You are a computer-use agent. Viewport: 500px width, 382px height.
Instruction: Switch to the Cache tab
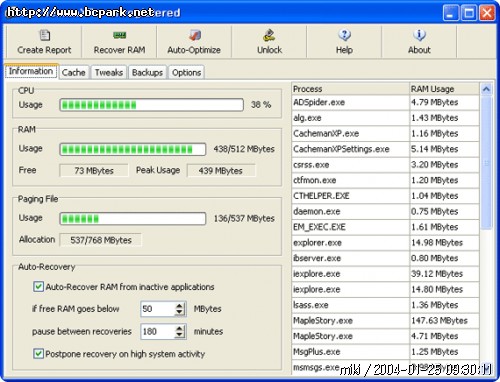tap(74, 72)
